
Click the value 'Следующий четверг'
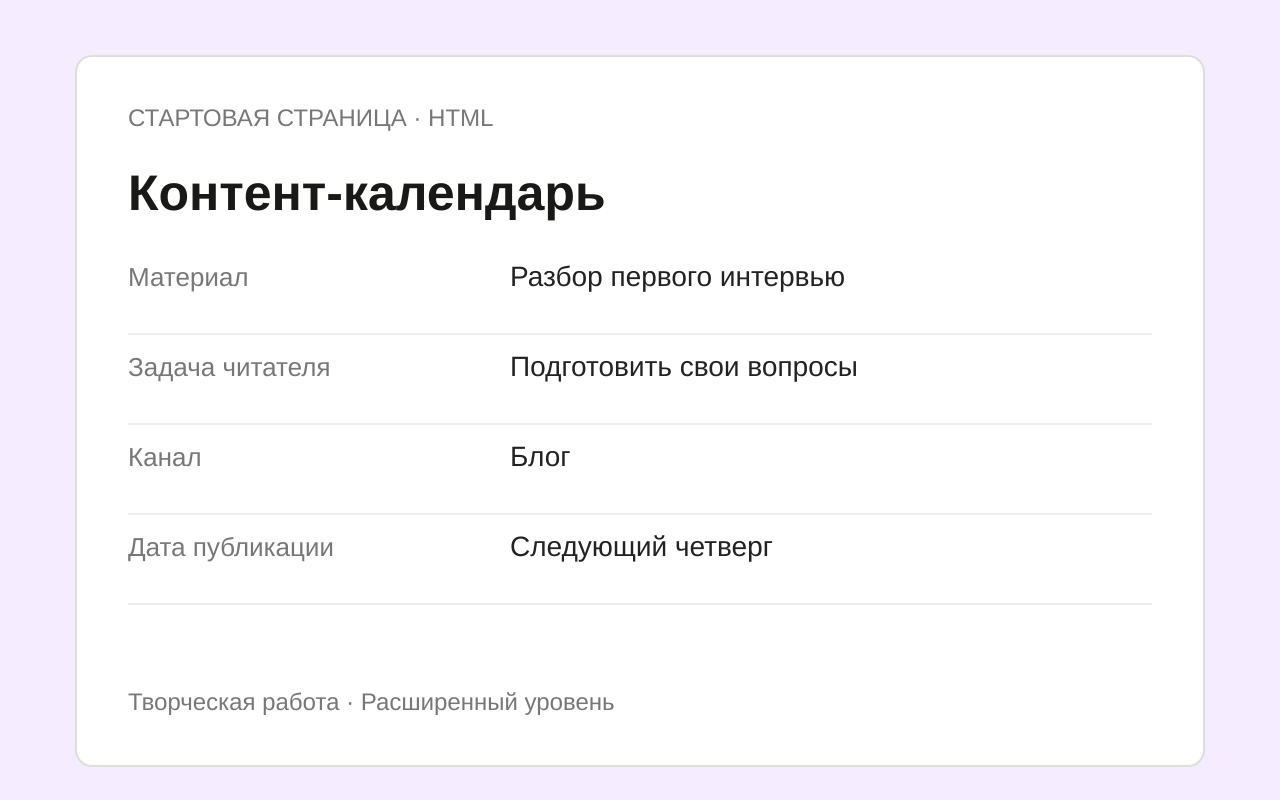click(x=641, y=547)
